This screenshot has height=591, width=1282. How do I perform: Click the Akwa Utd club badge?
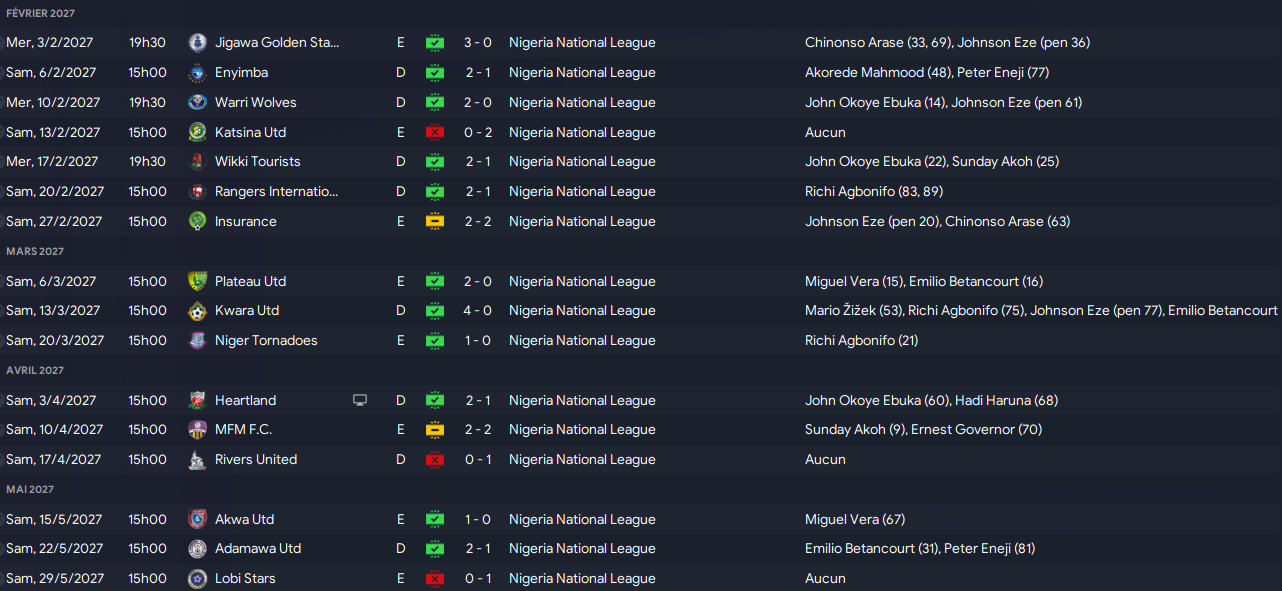198,519
